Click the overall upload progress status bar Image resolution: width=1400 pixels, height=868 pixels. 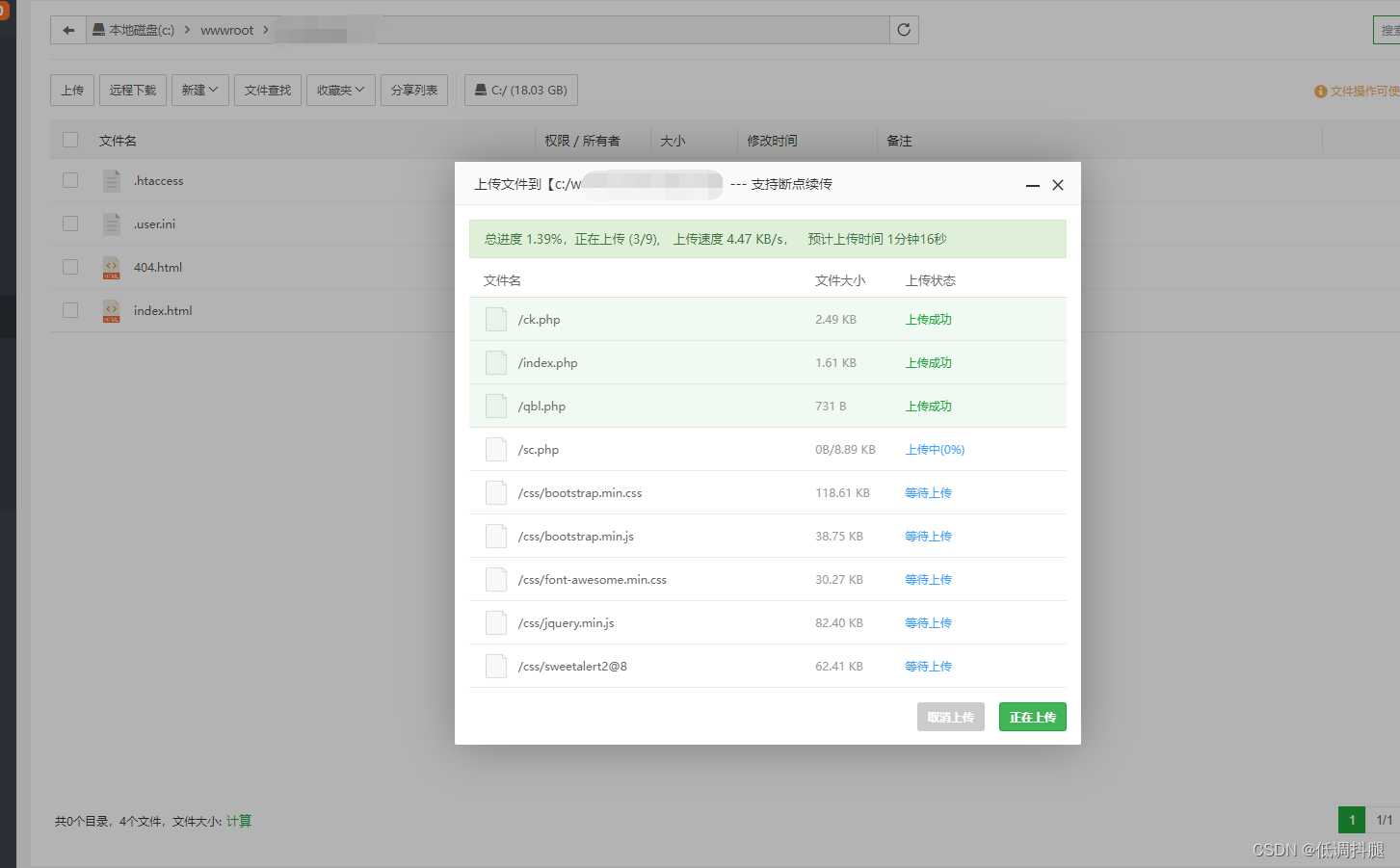coord(768,239)
